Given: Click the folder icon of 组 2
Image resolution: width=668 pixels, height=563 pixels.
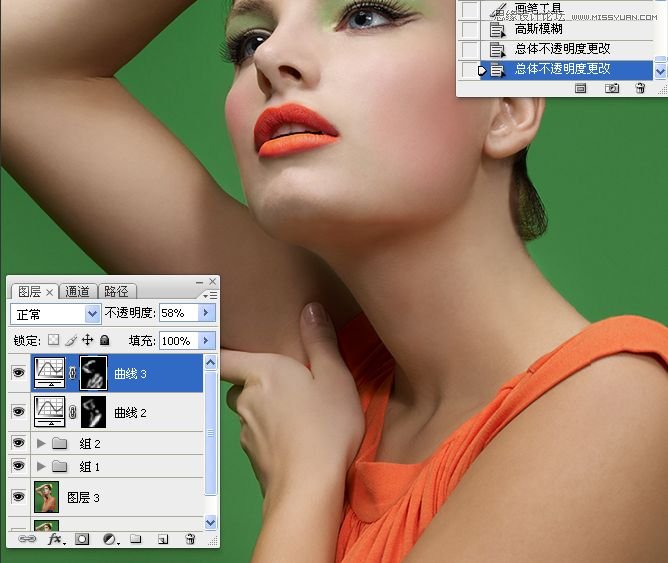Looking at the screenshot, I should 60,443.
